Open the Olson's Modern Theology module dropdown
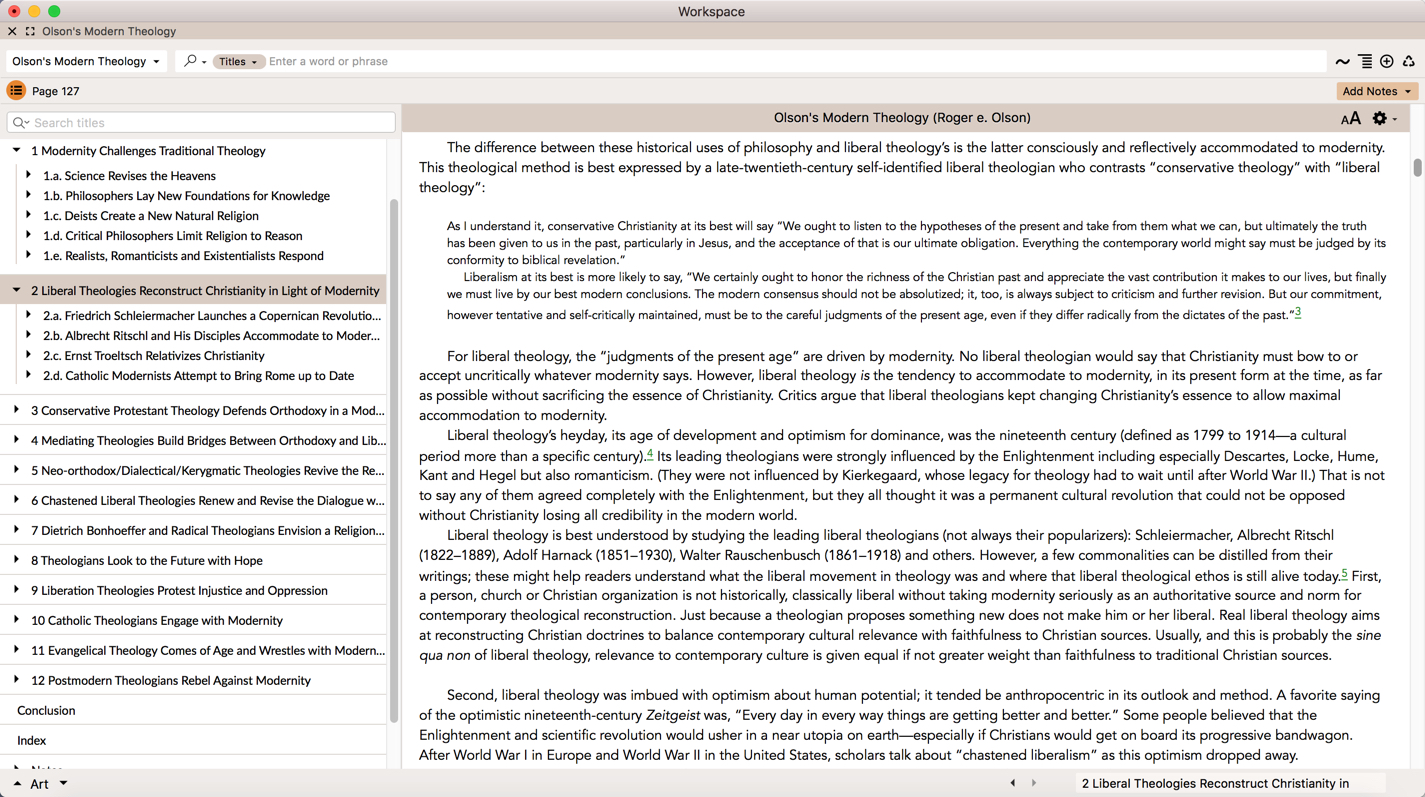This screenshot has width=1425, height=797. tap(86, 61)
